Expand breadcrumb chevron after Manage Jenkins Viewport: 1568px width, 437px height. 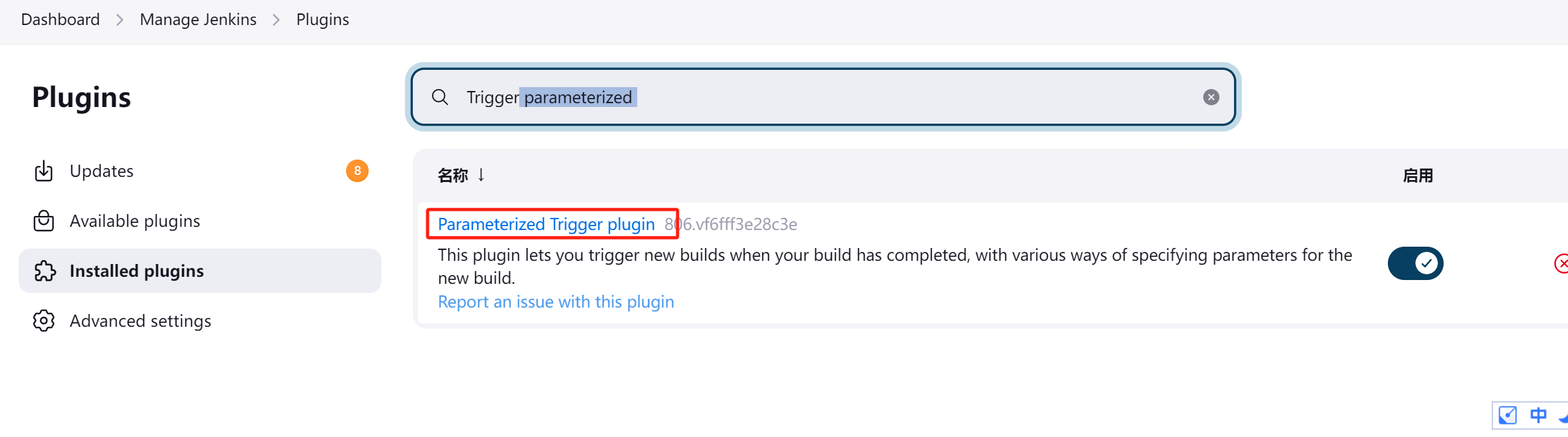pos(276,20)
